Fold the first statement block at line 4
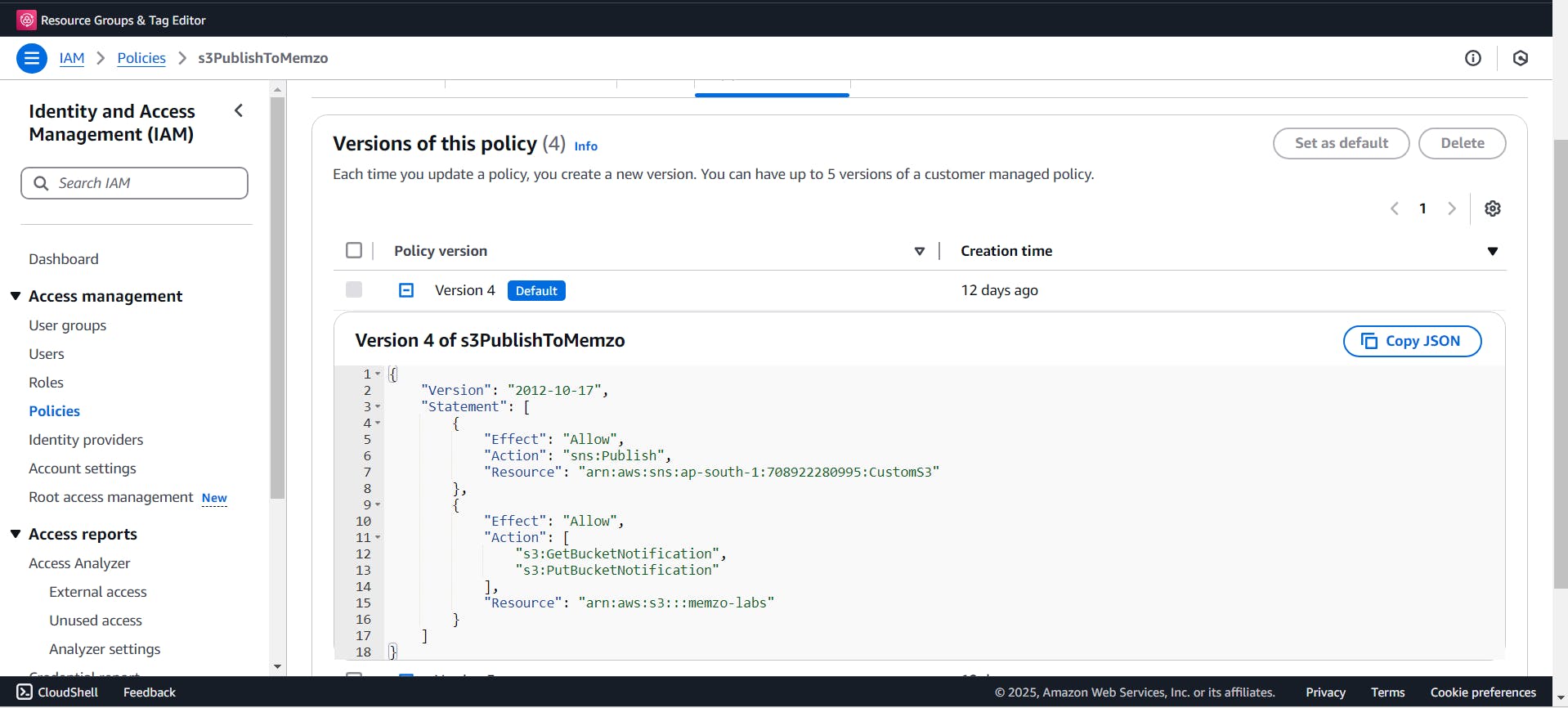 tap(378, 423)
